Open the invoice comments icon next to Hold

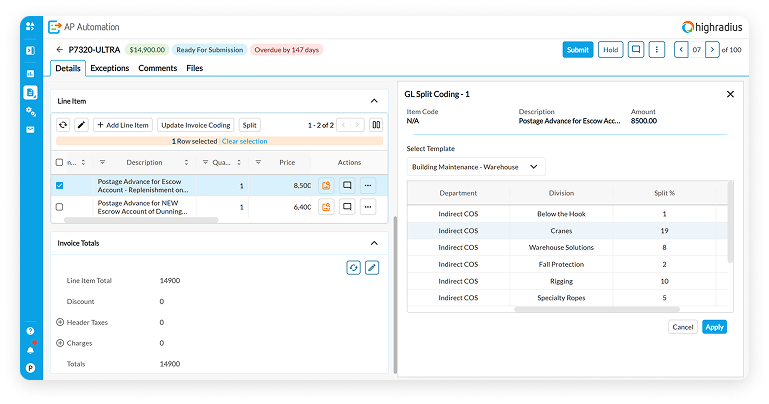pyautogui.click(x=636, y=49)
